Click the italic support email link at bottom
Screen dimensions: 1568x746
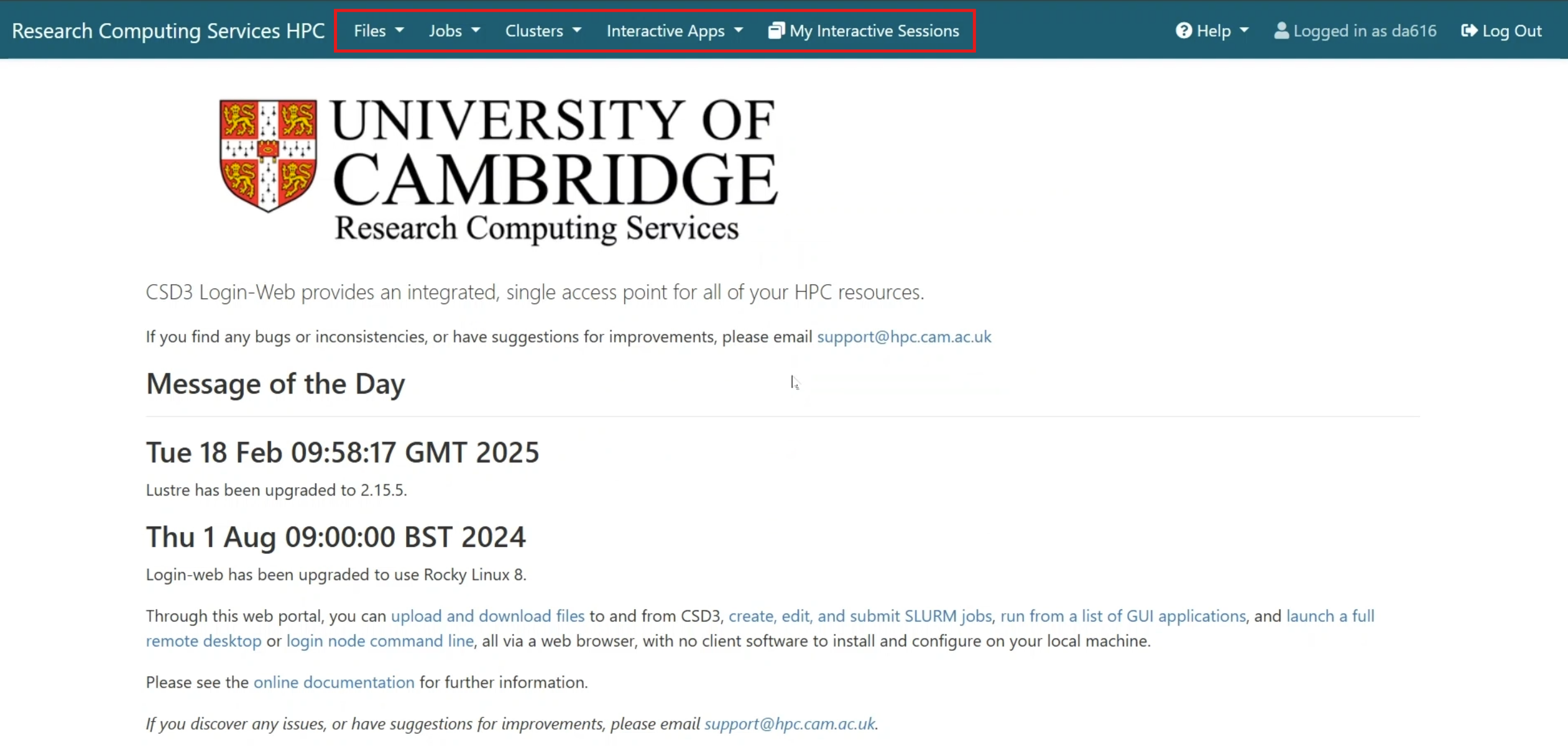click(790, 724)
